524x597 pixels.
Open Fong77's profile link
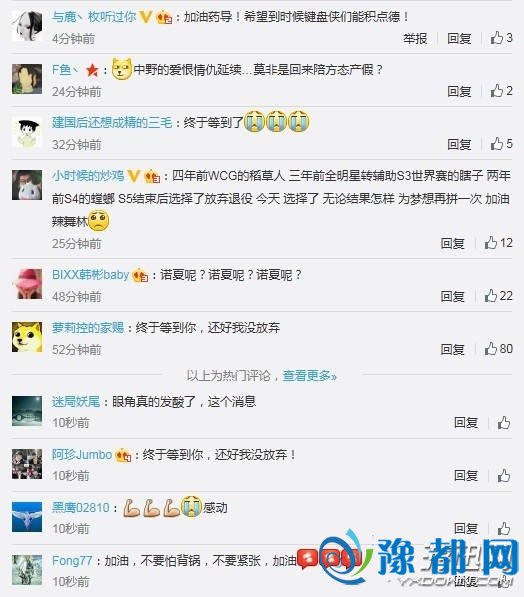[x=72, y=560]
